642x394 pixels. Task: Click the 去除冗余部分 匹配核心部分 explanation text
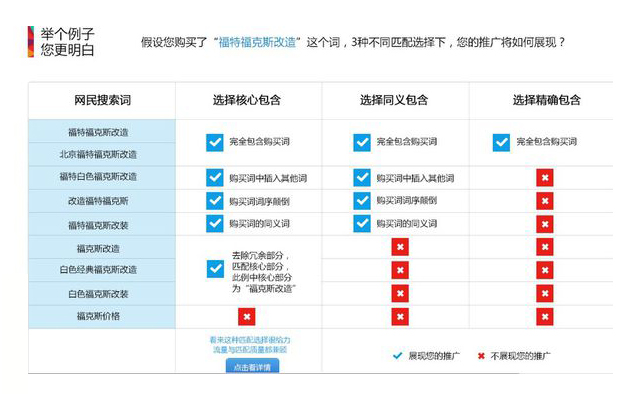263,272
